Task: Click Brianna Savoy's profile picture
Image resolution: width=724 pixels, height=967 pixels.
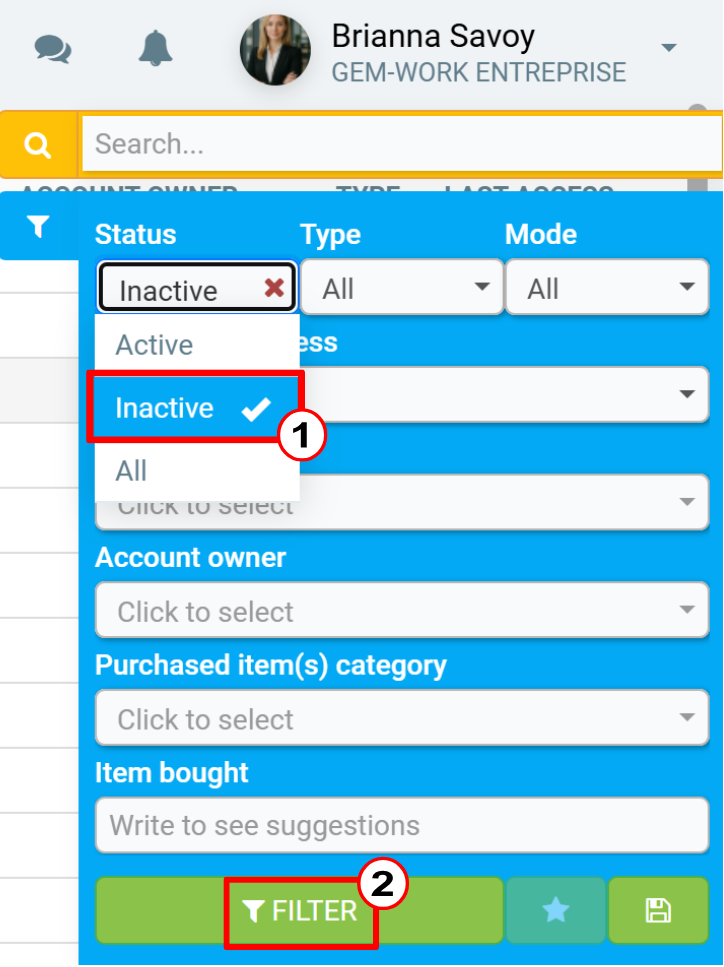Action: tap(275, 50)
